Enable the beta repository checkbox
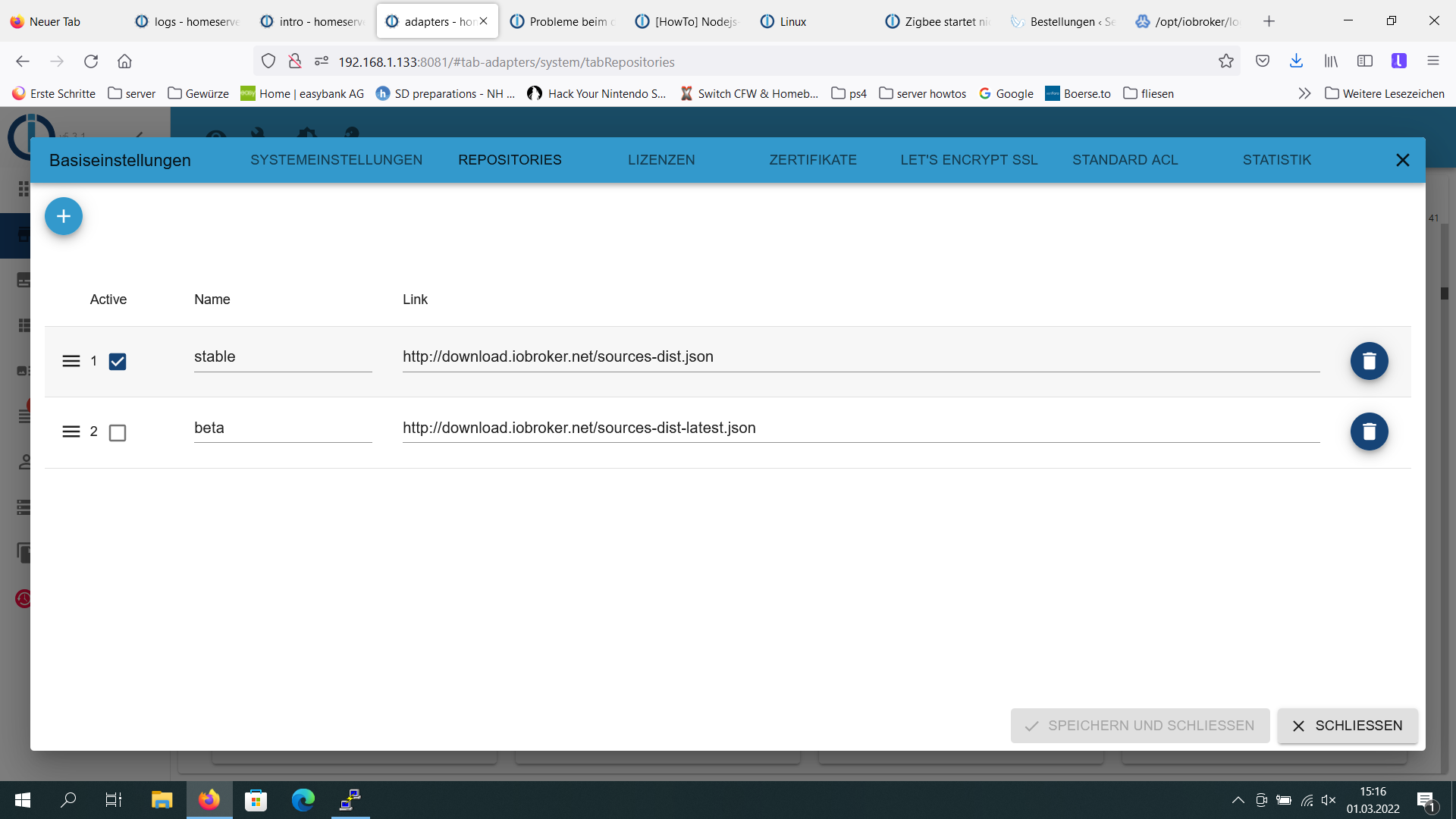The width and height of the screenshot is (1456, 819). click(x=118, y=432)
